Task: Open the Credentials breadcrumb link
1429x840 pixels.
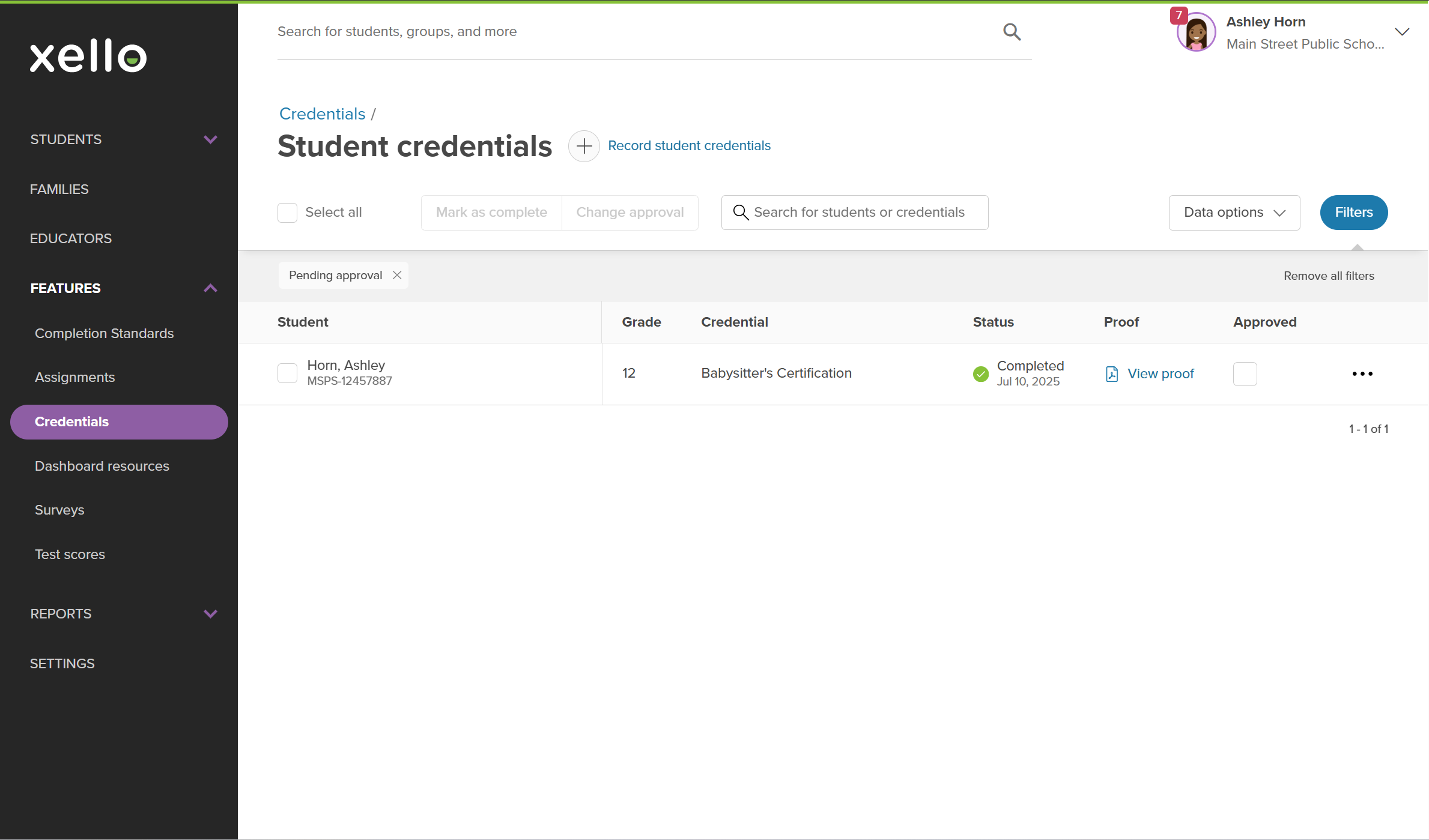Action: [x=322, y=113]
